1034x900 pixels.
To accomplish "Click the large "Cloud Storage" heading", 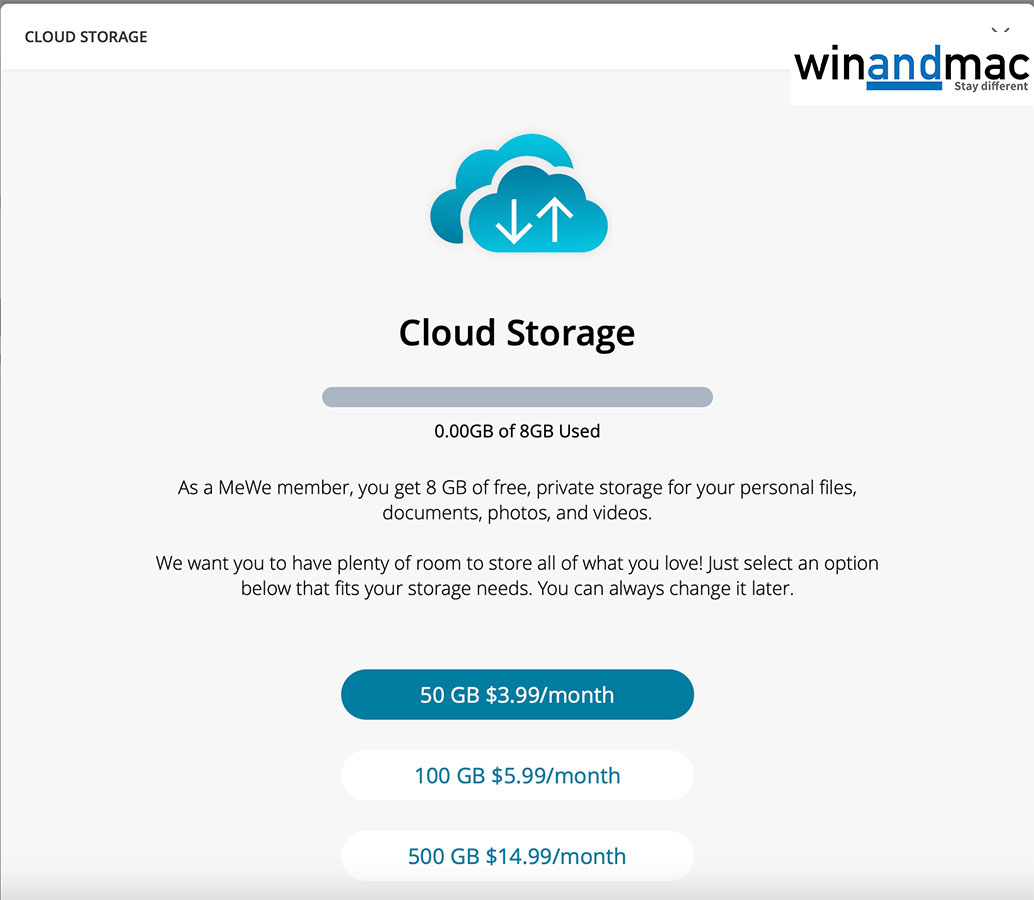I will point(517,333).
